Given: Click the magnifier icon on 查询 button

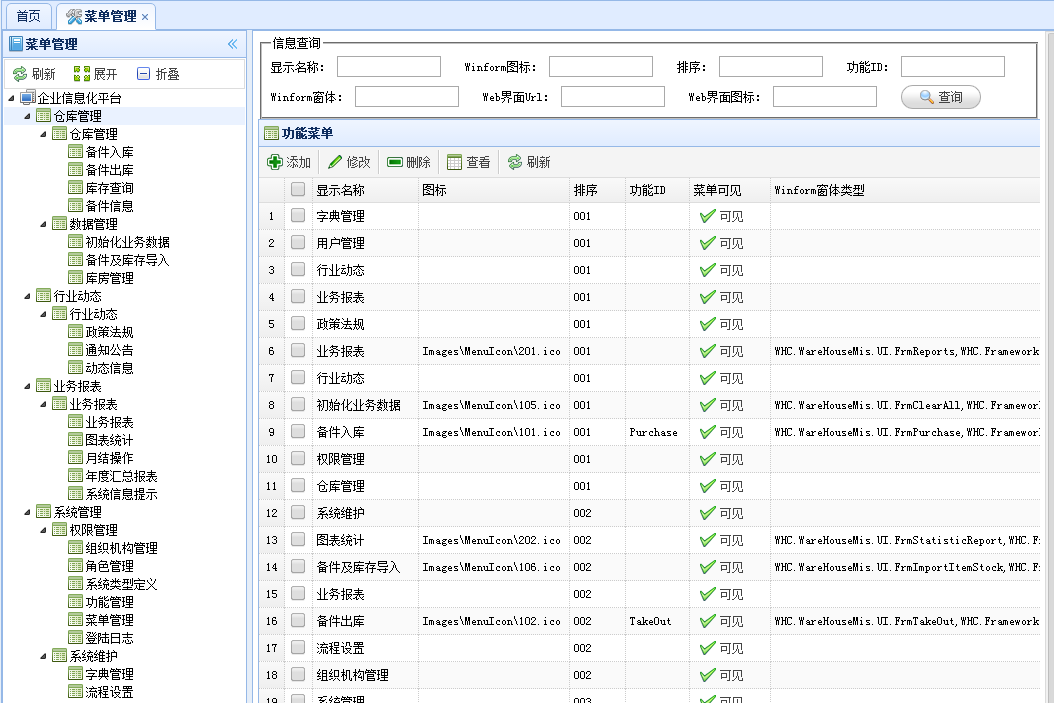Looking at the screenshot, I should [x=927, y=97].
